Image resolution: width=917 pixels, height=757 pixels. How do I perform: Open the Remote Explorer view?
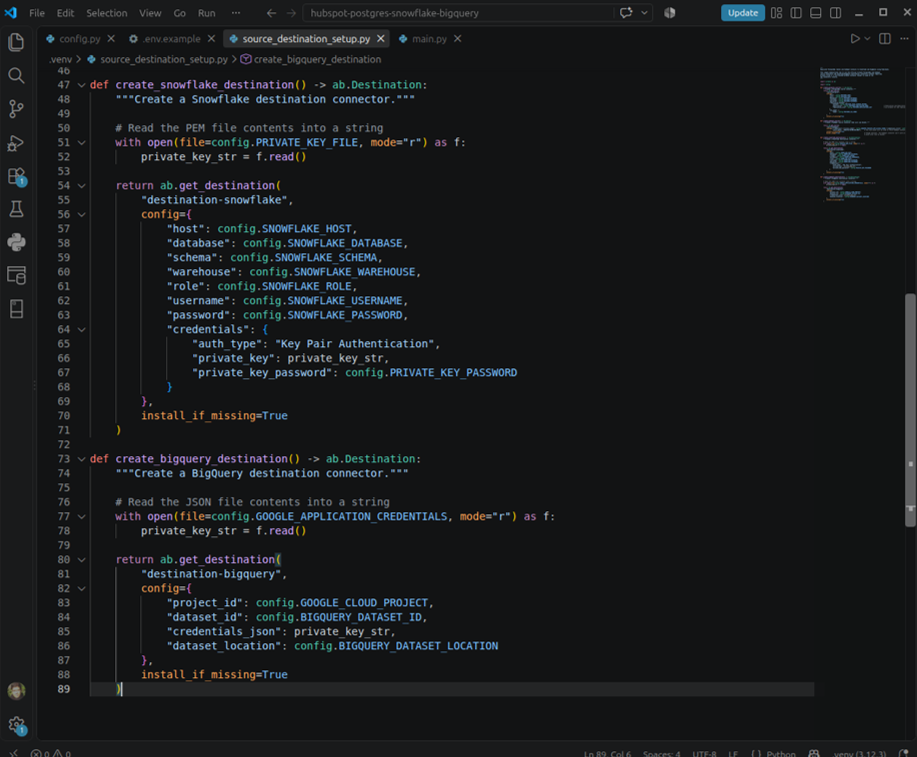pos(16,275)
